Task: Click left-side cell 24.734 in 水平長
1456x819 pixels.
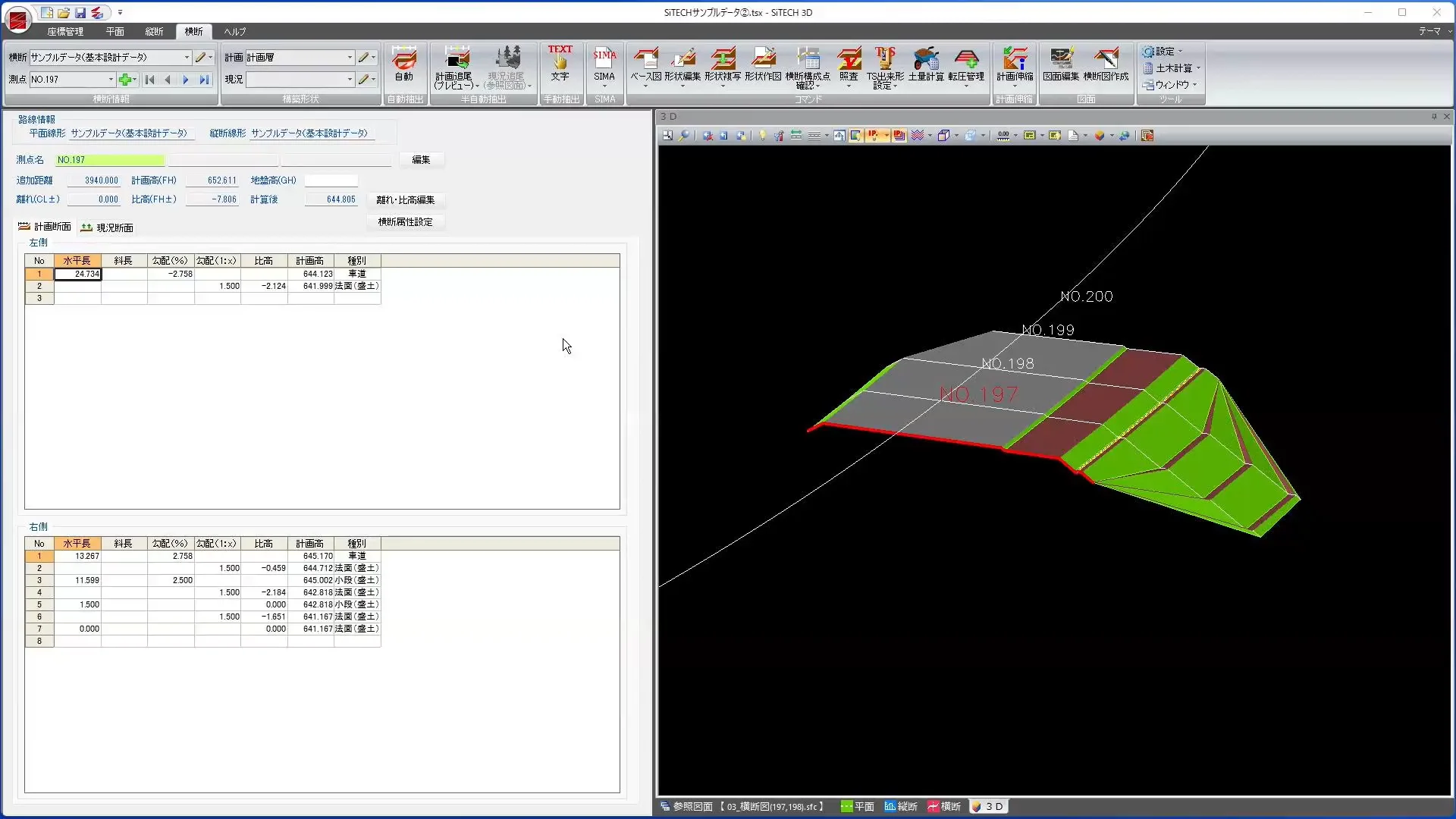Action: coord(77,274)
